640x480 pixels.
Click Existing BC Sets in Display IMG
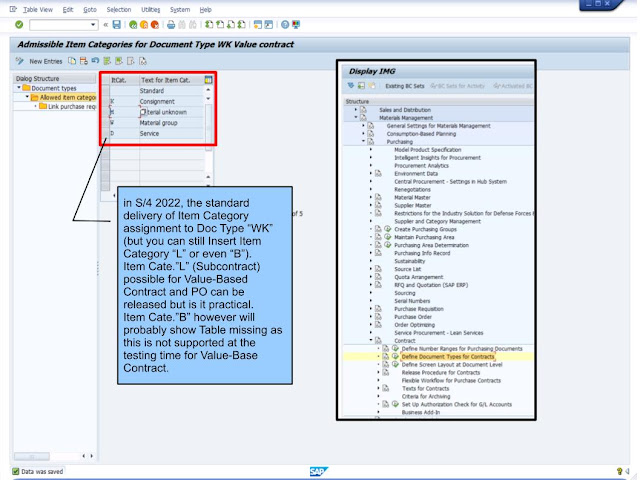(x=404, y=86)
